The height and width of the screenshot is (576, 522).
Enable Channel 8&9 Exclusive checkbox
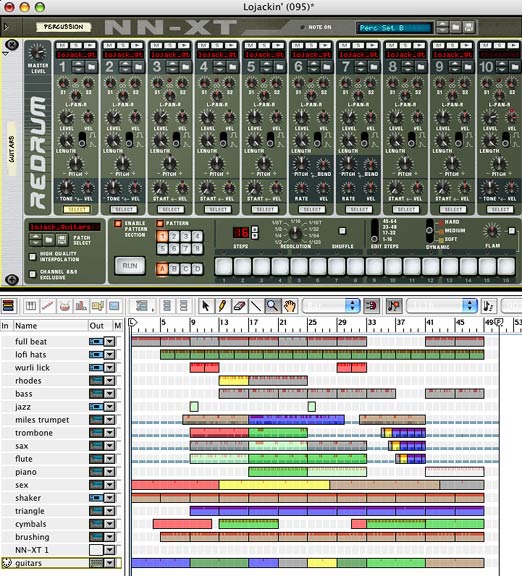(x=33, y=274)
